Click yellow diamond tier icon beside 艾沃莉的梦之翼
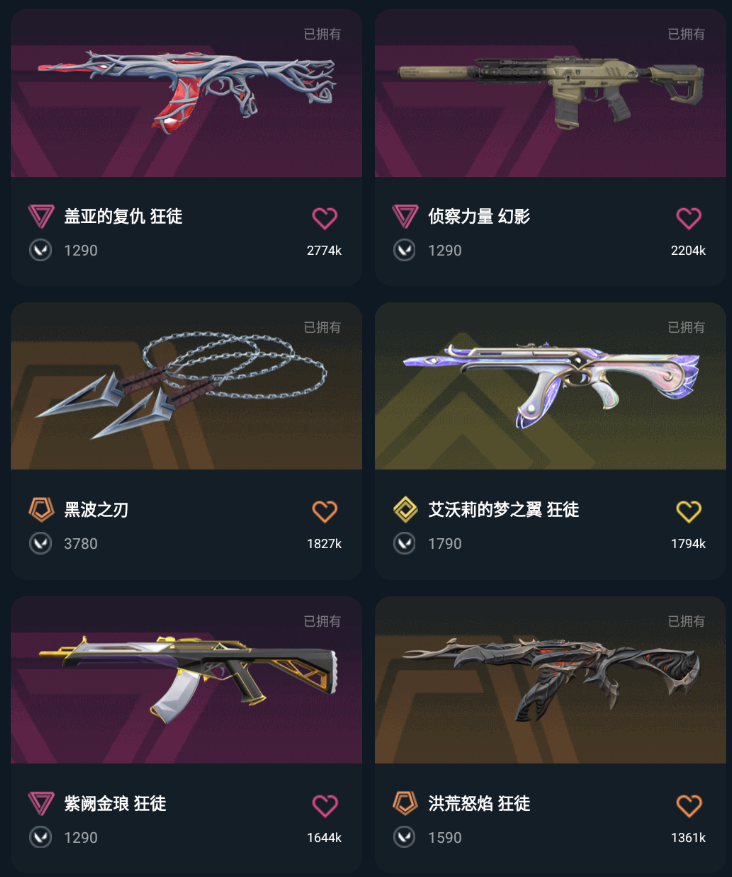Screen dimensions: 732x877 click(x=405, y=510)
